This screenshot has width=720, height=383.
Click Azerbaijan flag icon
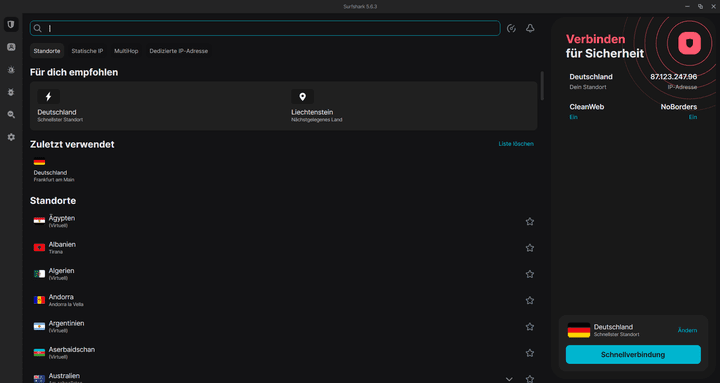click(39, 352)
